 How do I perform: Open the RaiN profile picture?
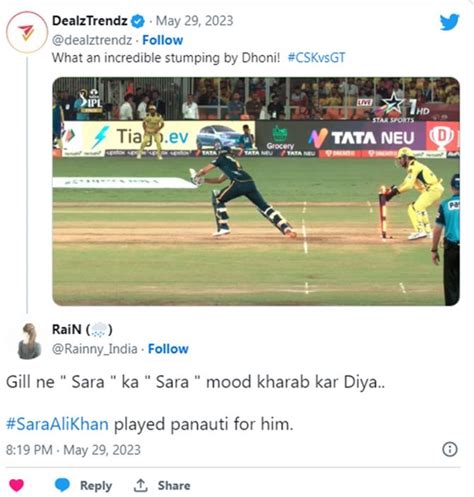click(29, 341)
